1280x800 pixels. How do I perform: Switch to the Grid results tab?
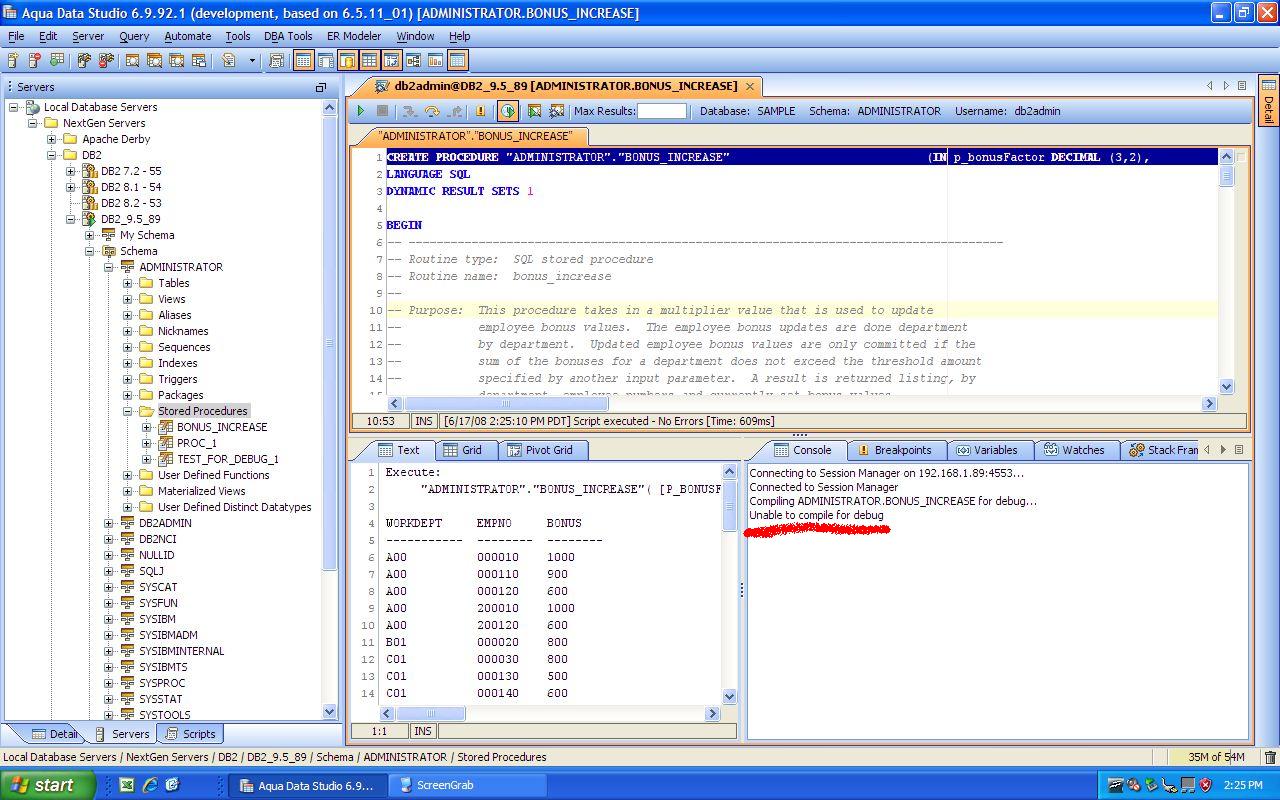pyautogui.click(x=468, y=449)
